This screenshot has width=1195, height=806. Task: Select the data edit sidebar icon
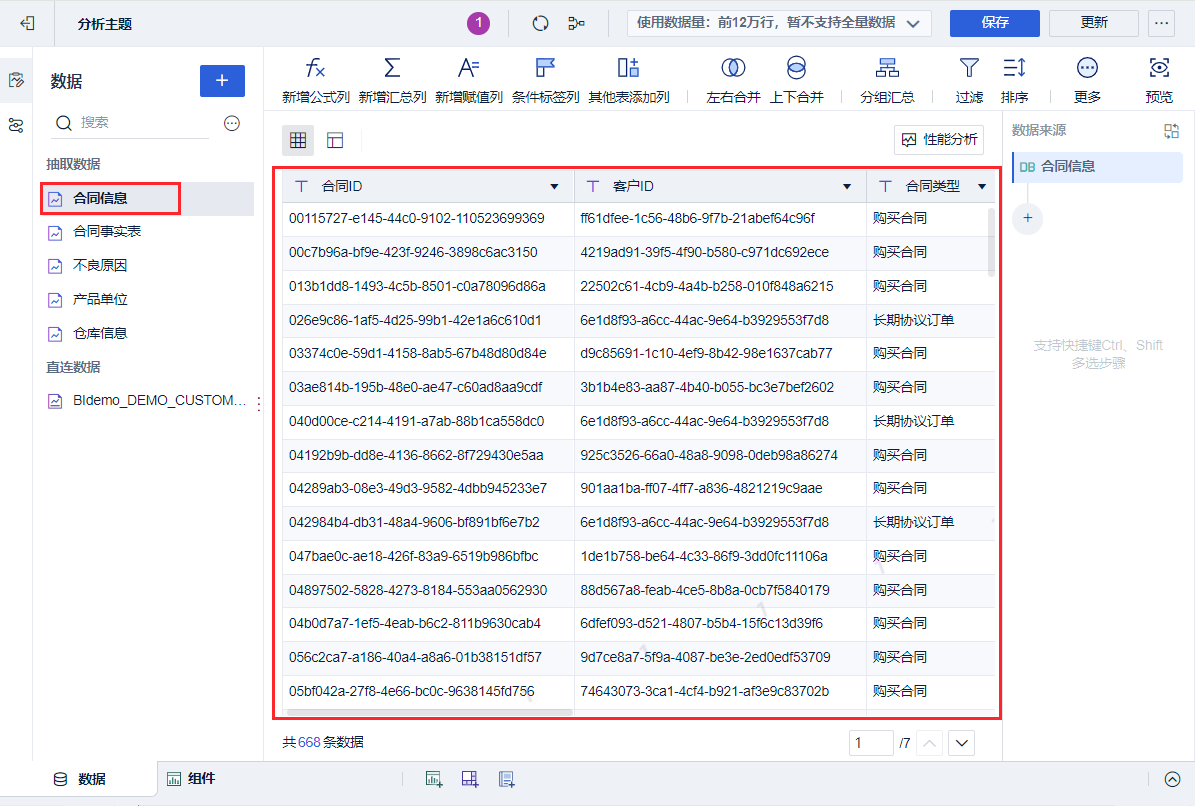tap(16, 80)
